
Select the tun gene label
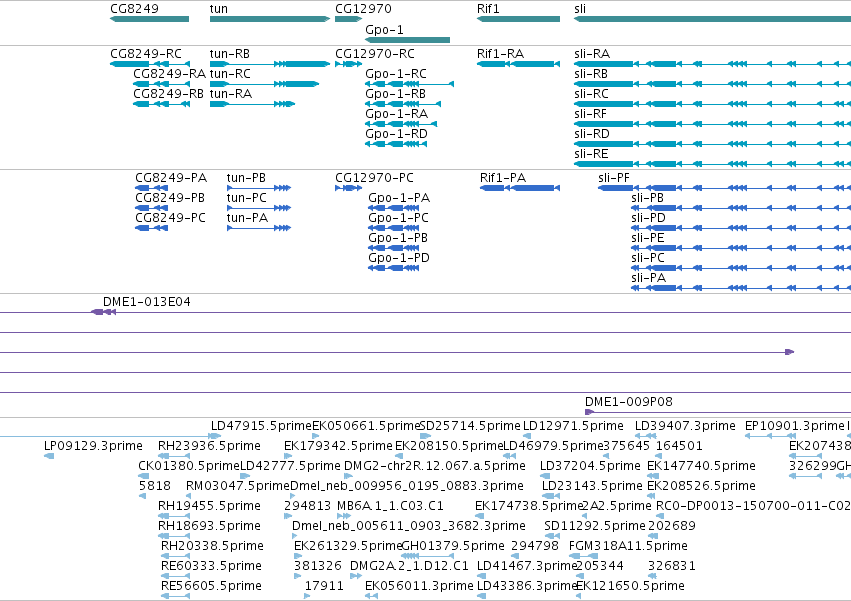[x=219, y=9]
